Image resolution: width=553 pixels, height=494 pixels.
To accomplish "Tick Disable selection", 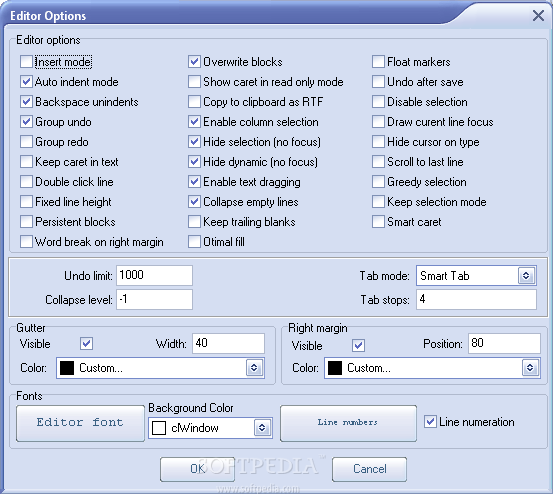I will pos(378,102).
